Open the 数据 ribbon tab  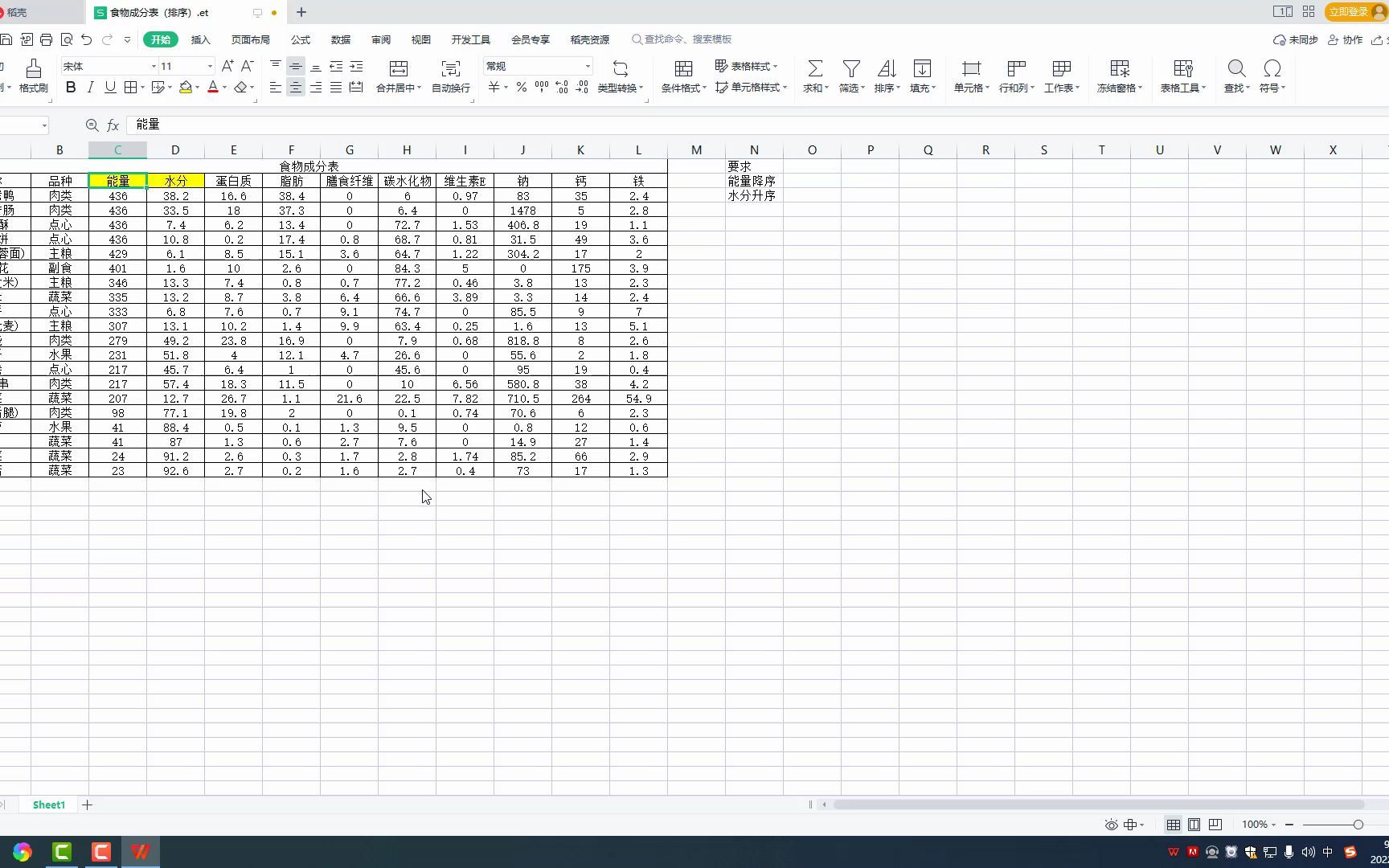pos(340,39)
